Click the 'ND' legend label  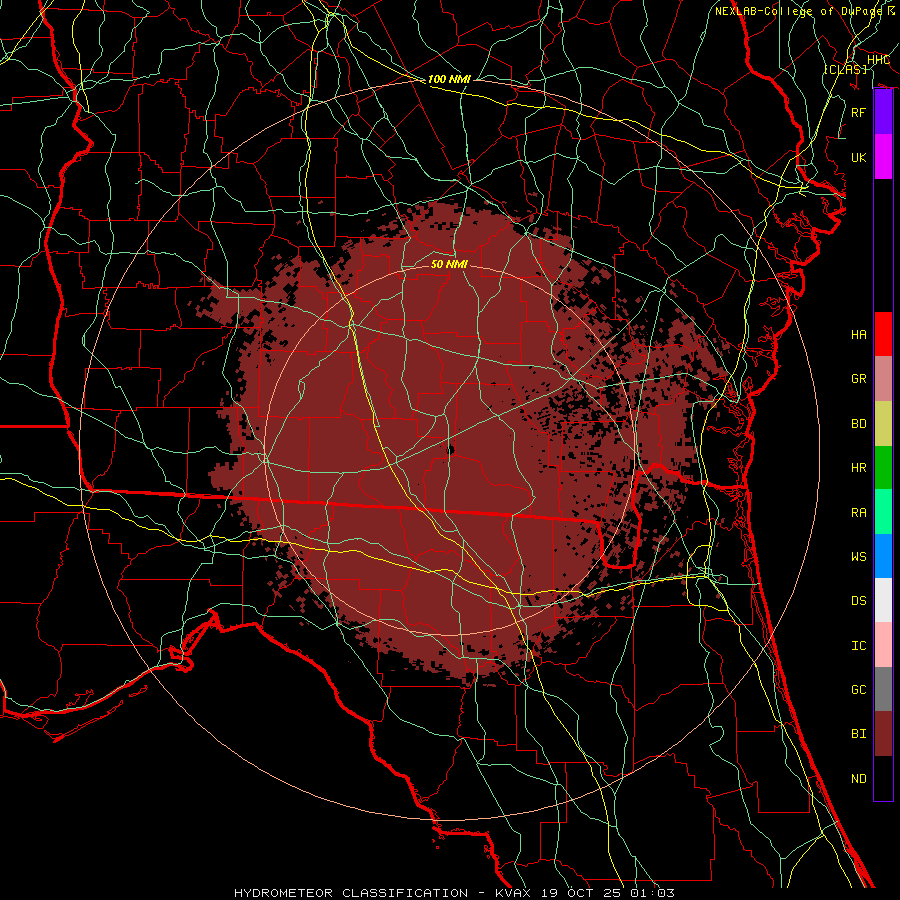(x=859, y=778)
